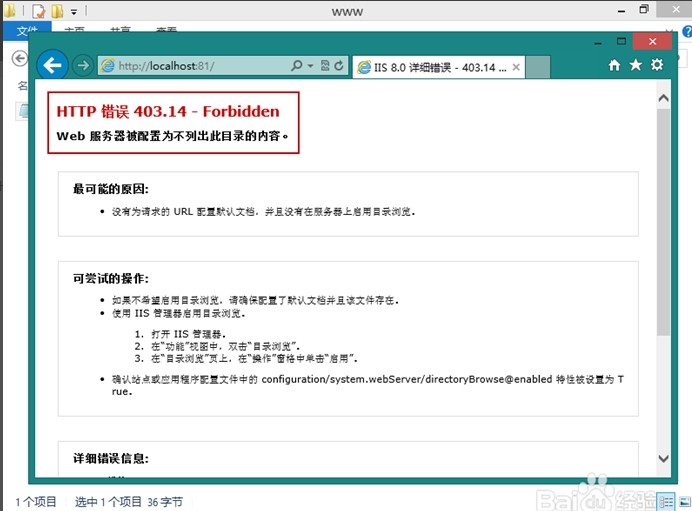The image size is (692, 511).
Task: Maximize the Internet Explorer window
Action: pyautogui.click(x=621, y=41)
